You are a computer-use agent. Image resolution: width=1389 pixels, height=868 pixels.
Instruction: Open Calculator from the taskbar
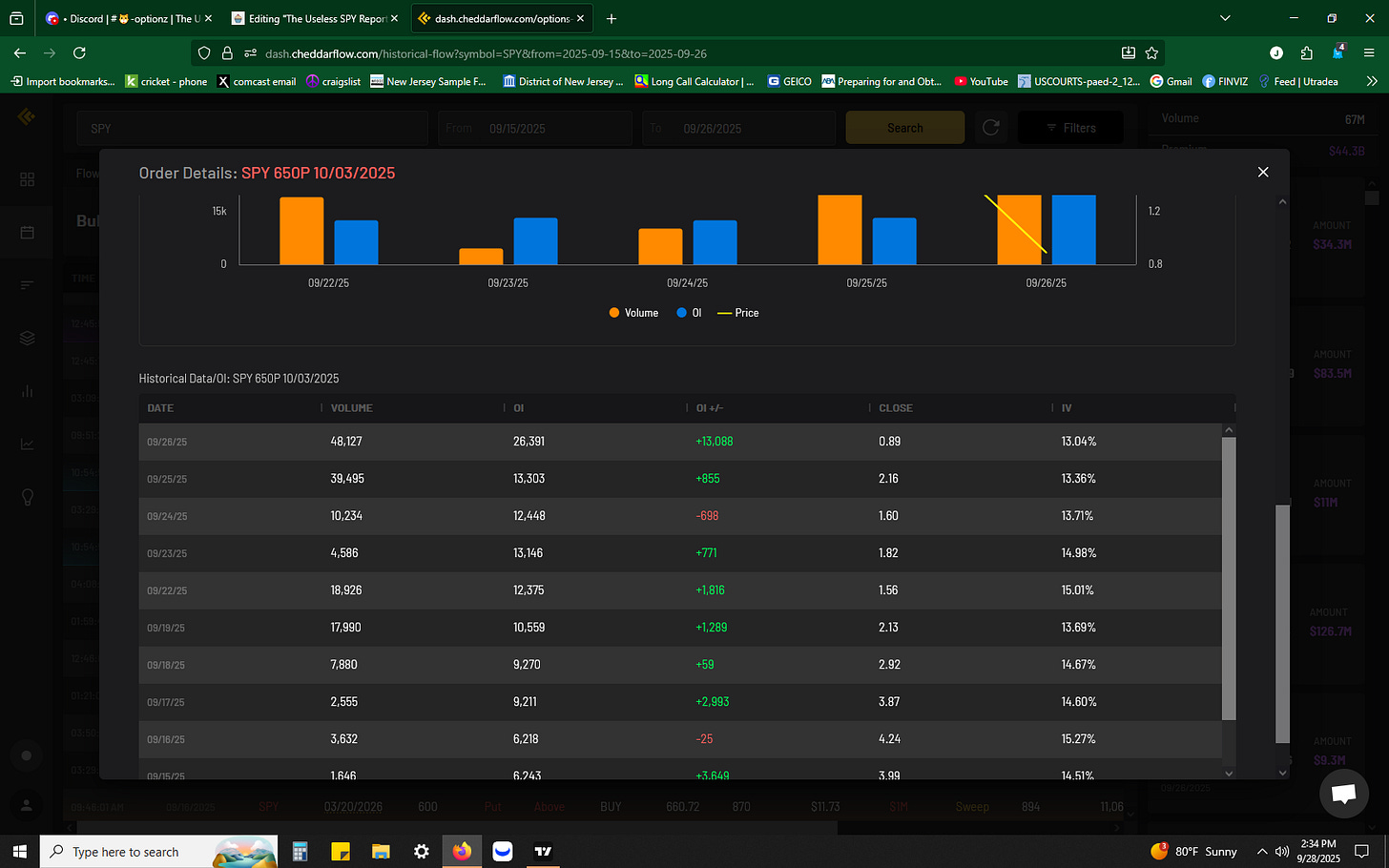[300, 852]
